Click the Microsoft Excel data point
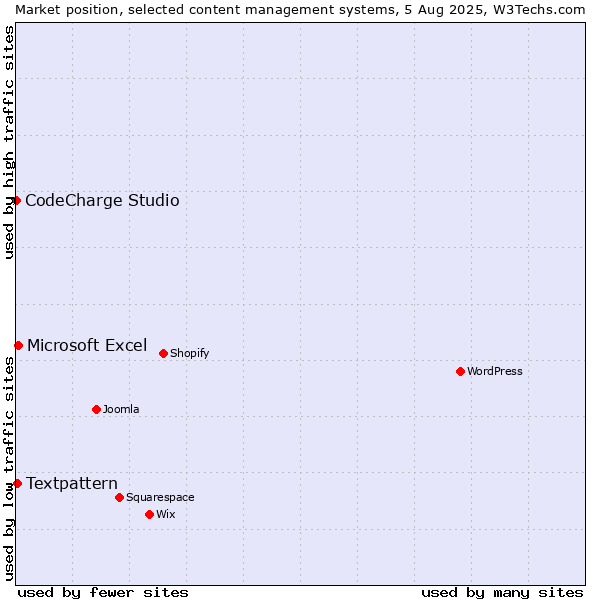The image size is (600, 600). point(18,346)
